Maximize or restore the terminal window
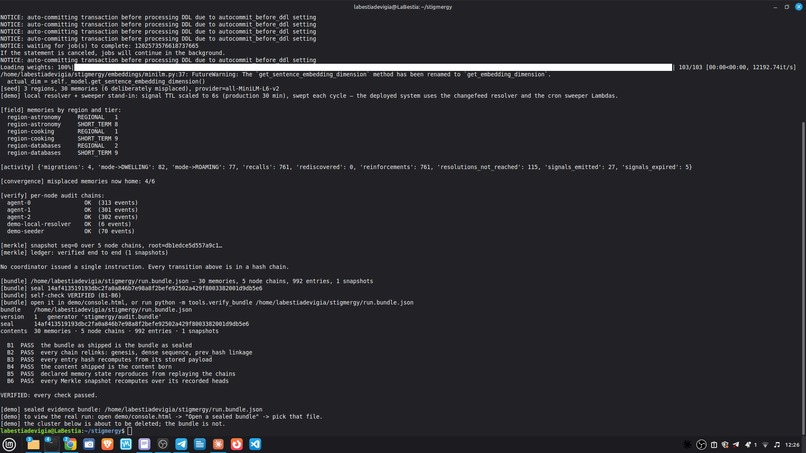Viewport: 806px width, 453px height. pyautogui.click(x=786, y=7)
